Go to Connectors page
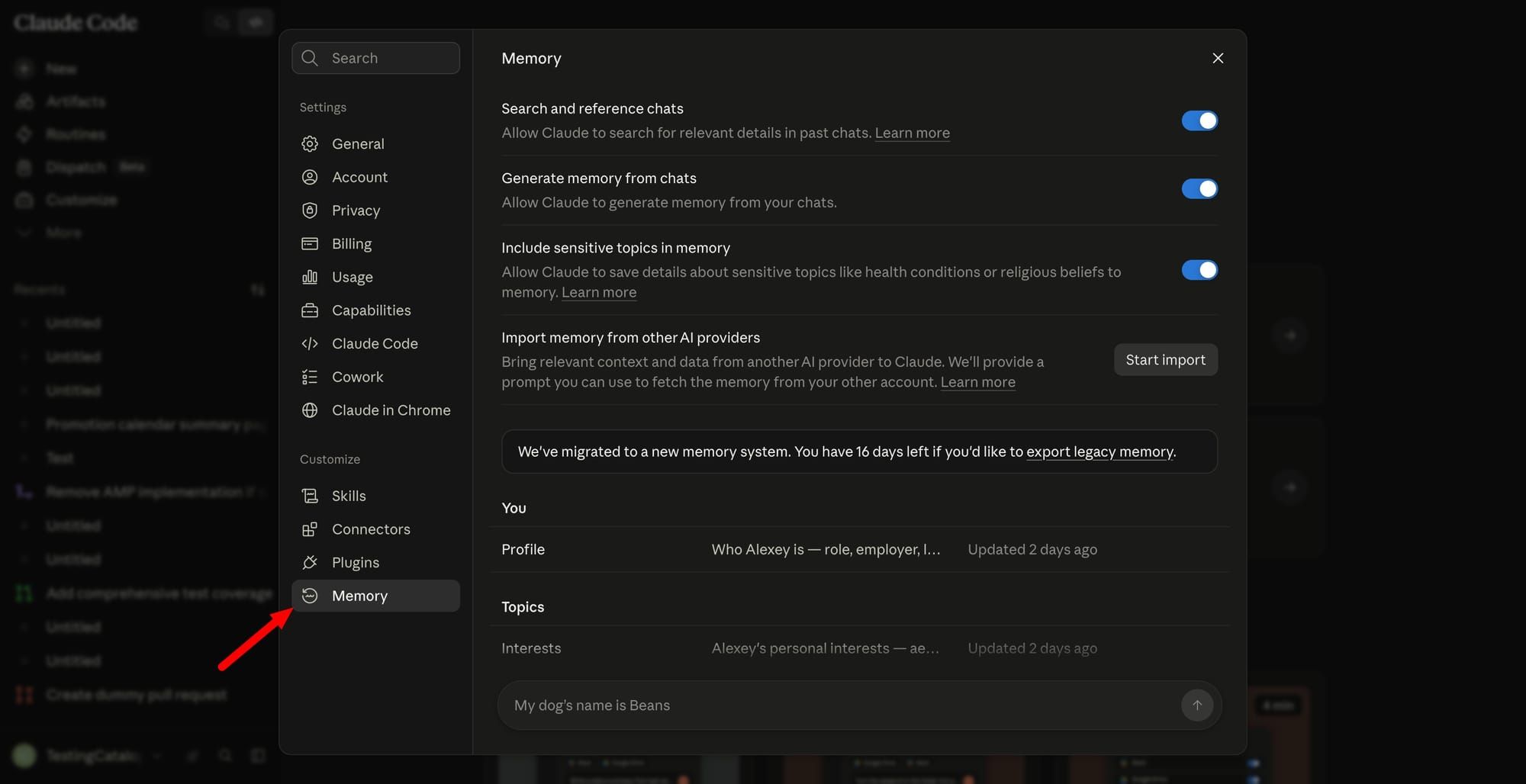This screenshot has width=1526, height=784. (x=375, y=529)
